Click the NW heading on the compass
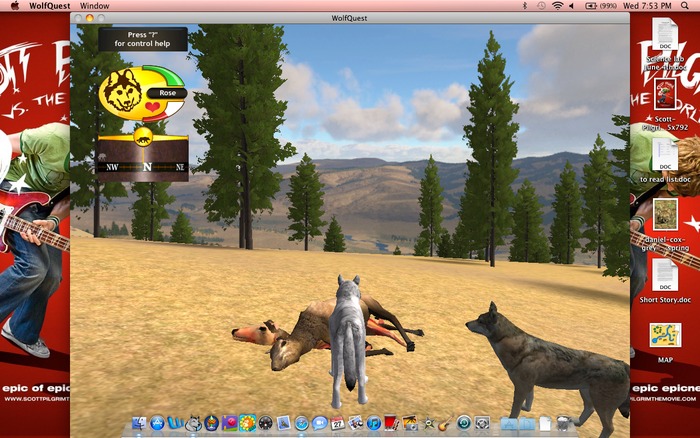Screen dimensions: 700x438 click(x=112, y=167)
